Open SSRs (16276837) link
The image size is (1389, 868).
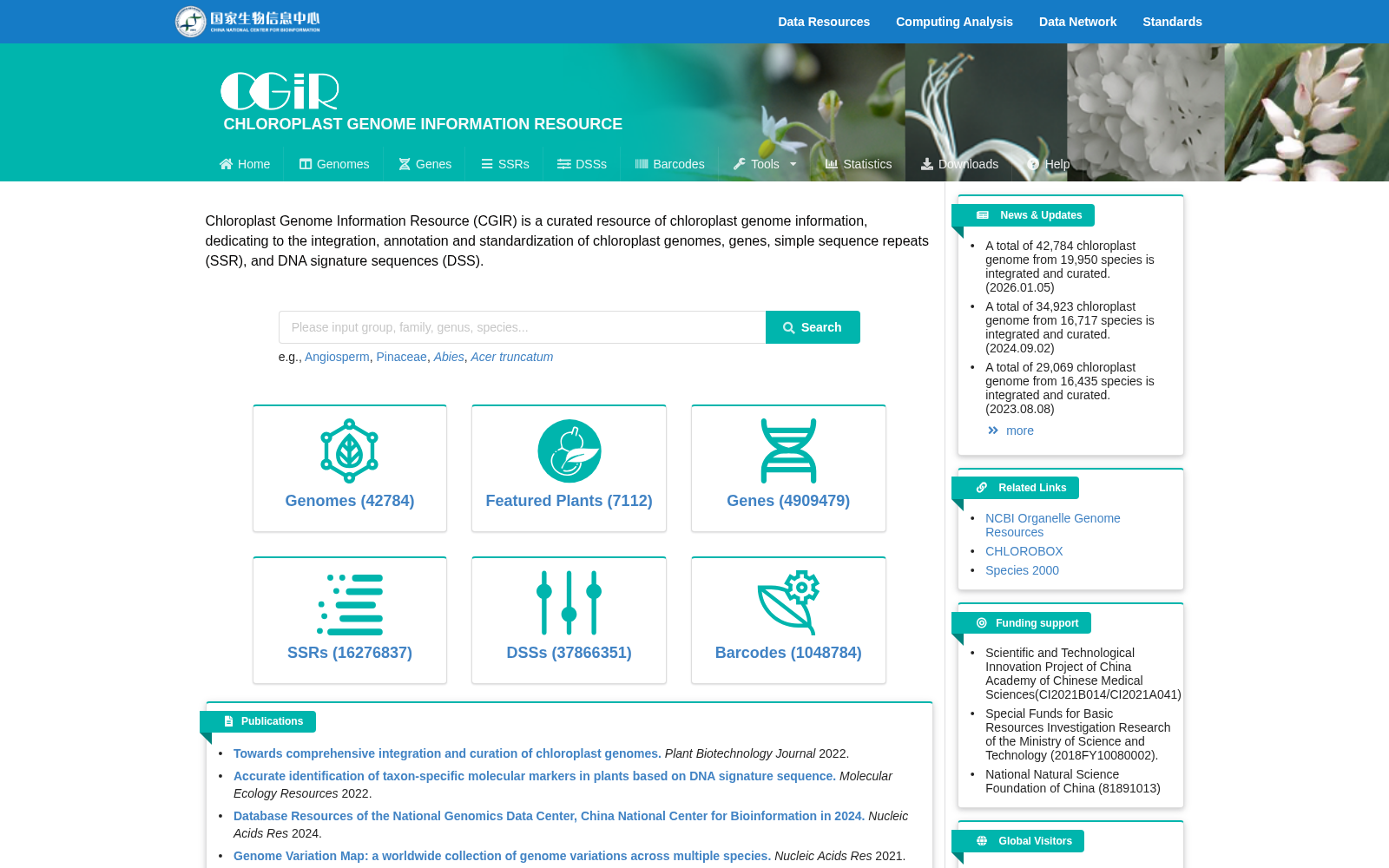pos(350,653)
